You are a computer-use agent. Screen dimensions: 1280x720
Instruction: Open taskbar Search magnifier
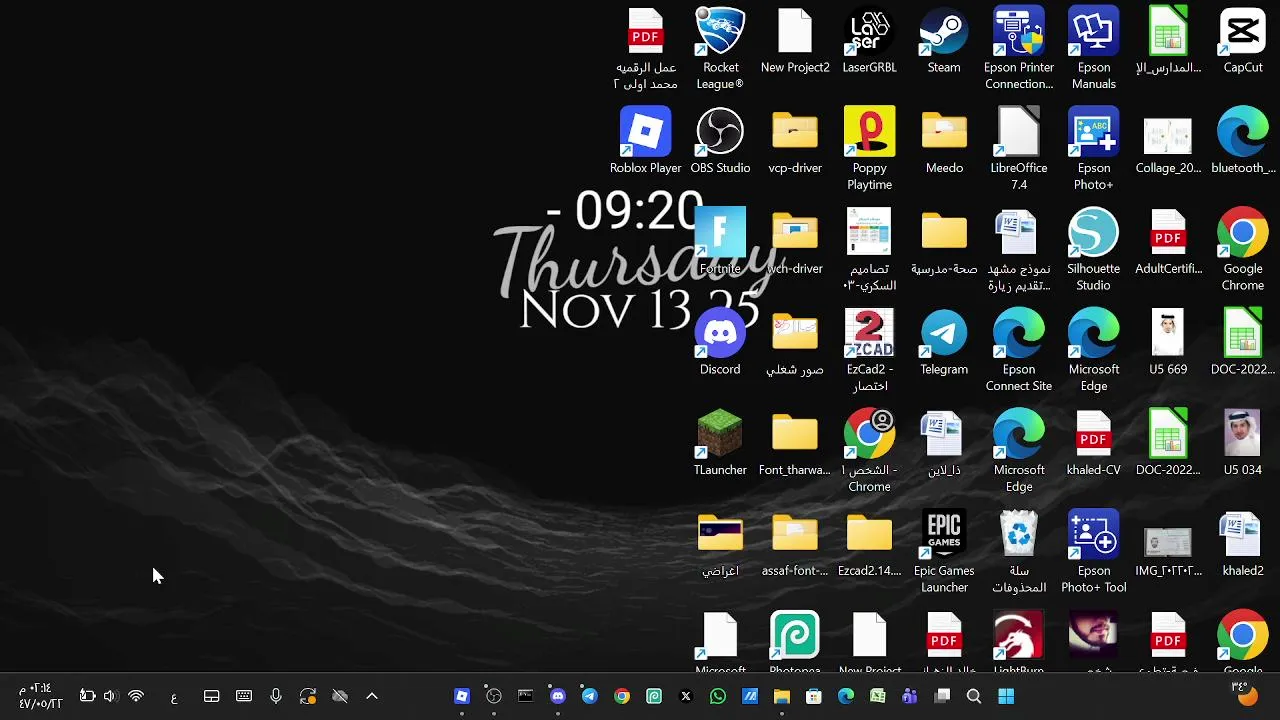pos(974,696)
